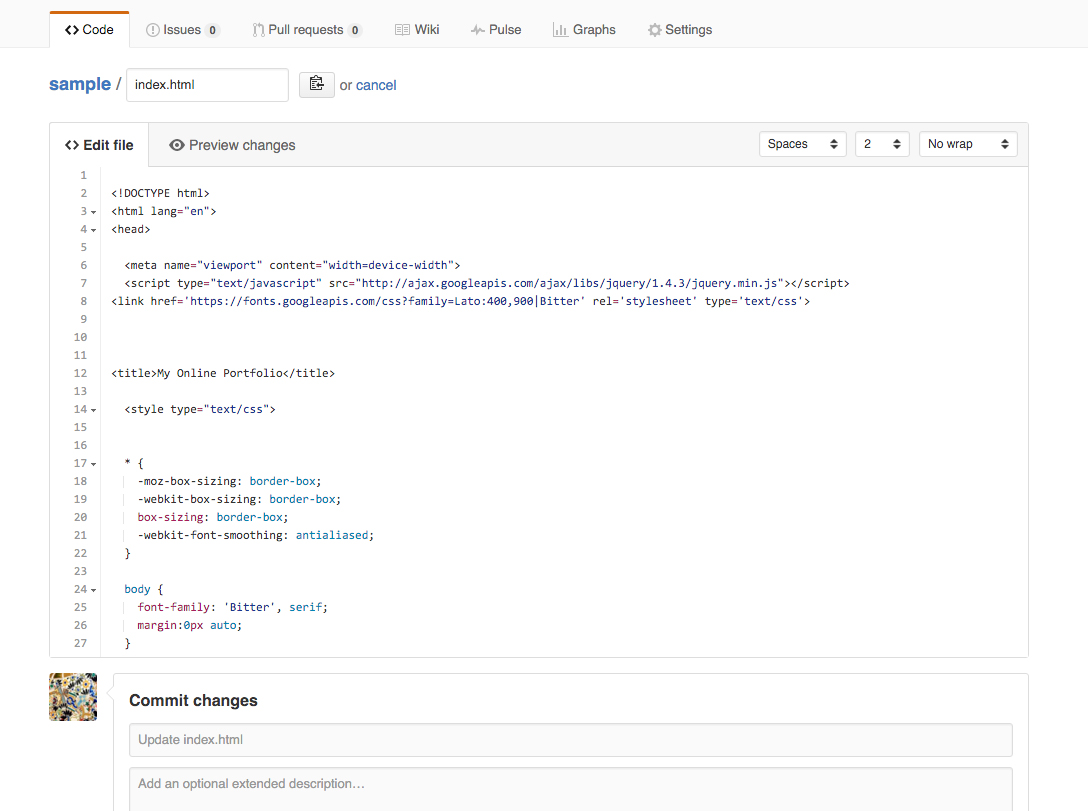Click the Pull requests branch icon

coord(258,30)
